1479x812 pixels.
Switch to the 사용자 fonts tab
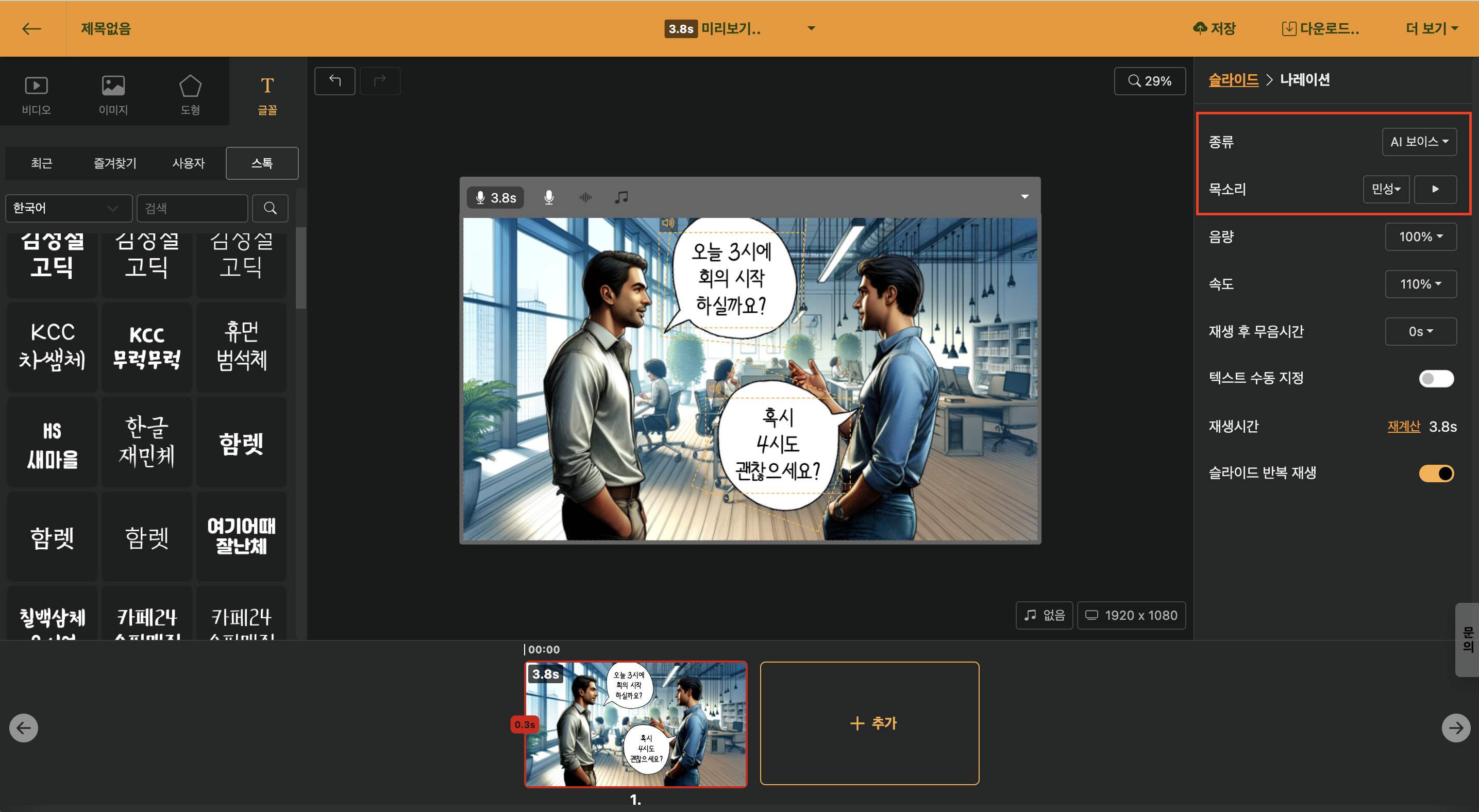coord(188,163)
